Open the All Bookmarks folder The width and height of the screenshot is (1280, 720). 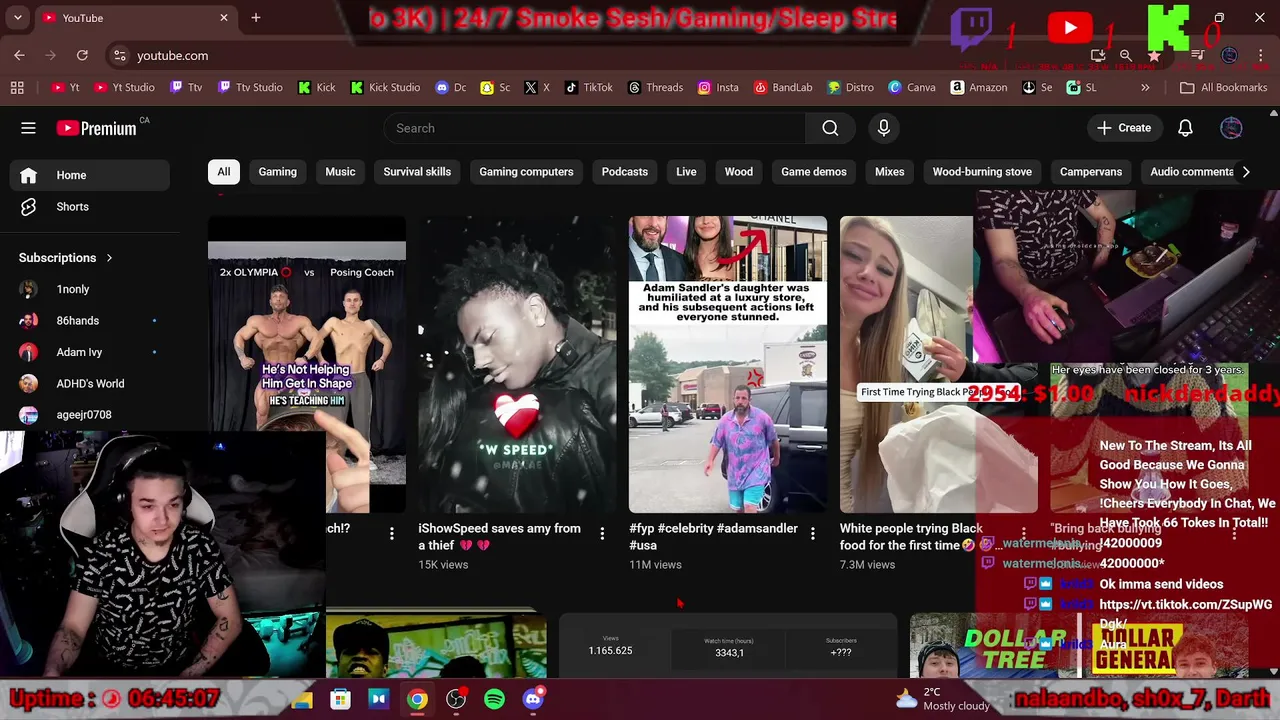pyautogui.click(x=1223, y=87)
